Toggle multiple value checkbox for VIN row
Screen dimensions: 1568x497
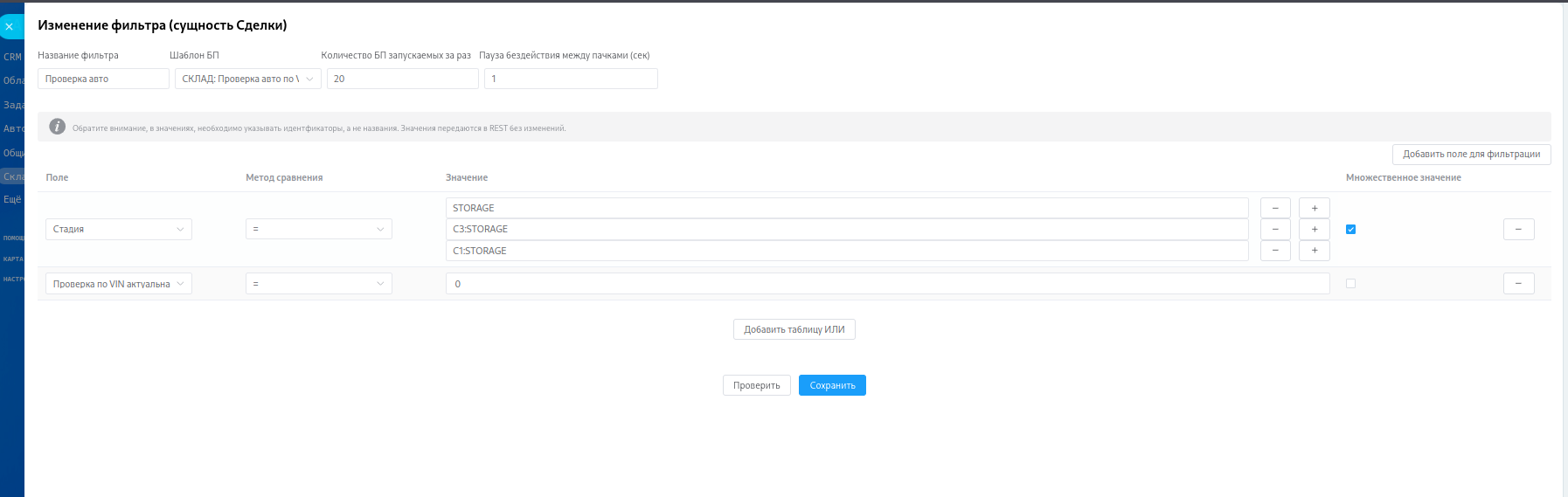1350,284
